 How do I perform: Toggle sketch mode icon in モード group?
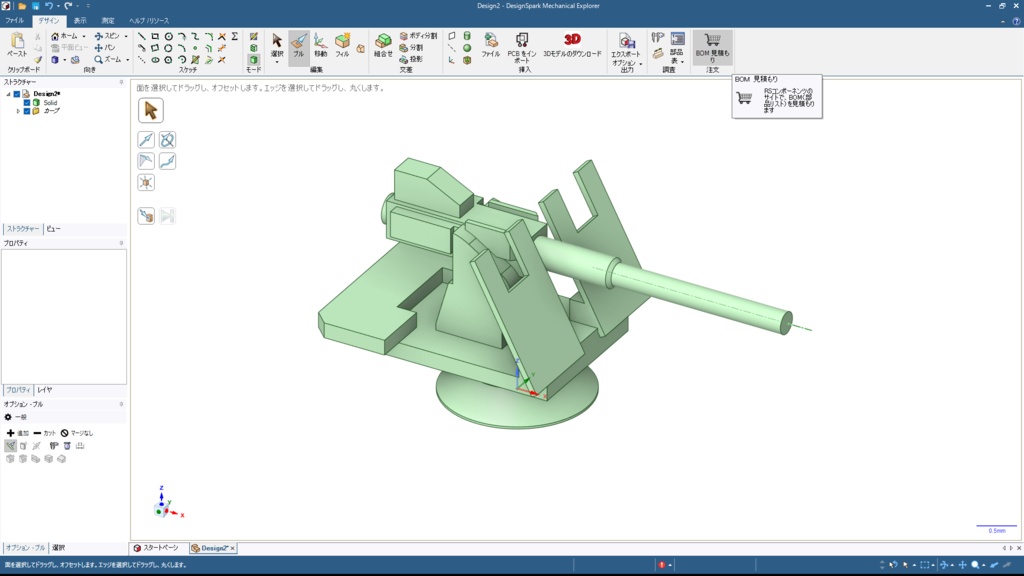click(253, 37)
